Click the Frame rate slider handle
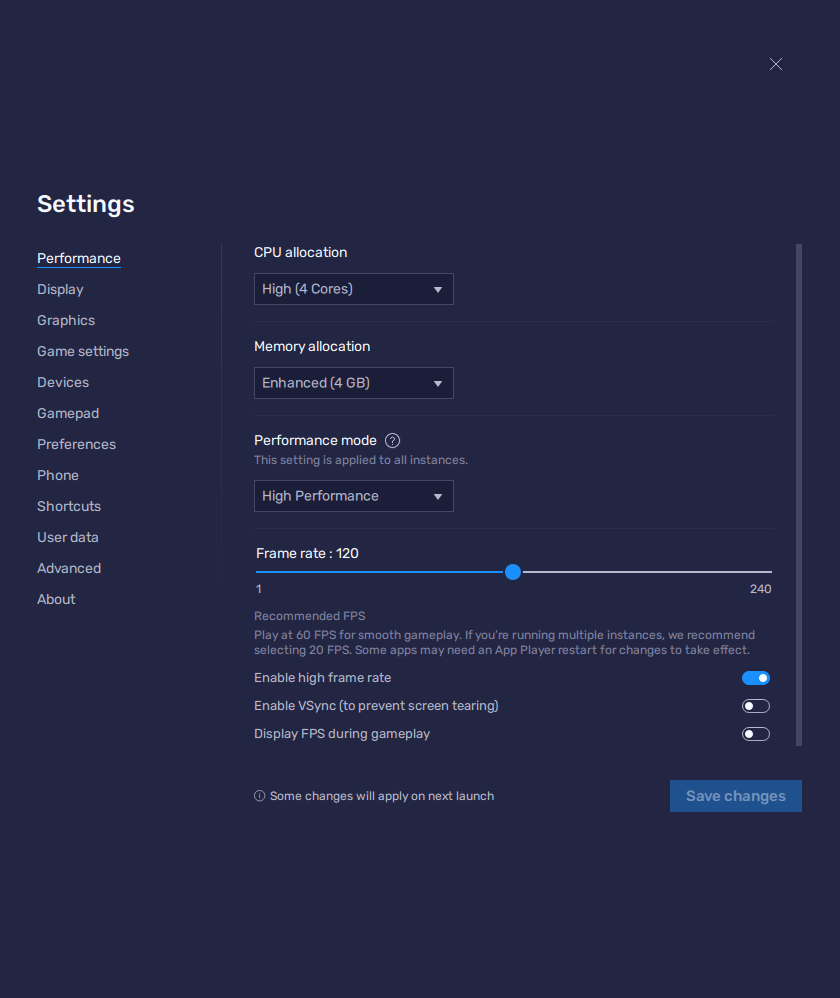This screenshot has height=998, width=840. click(513, 572)
